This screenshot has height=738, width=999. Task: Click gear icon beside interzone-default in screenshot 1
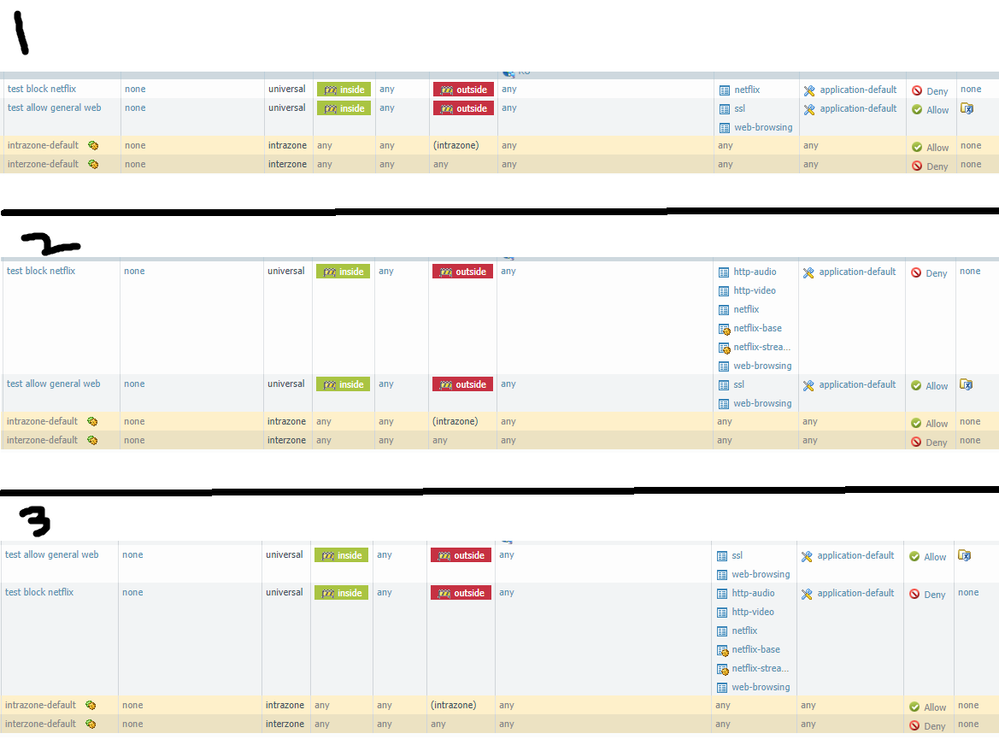coord(93,164)
